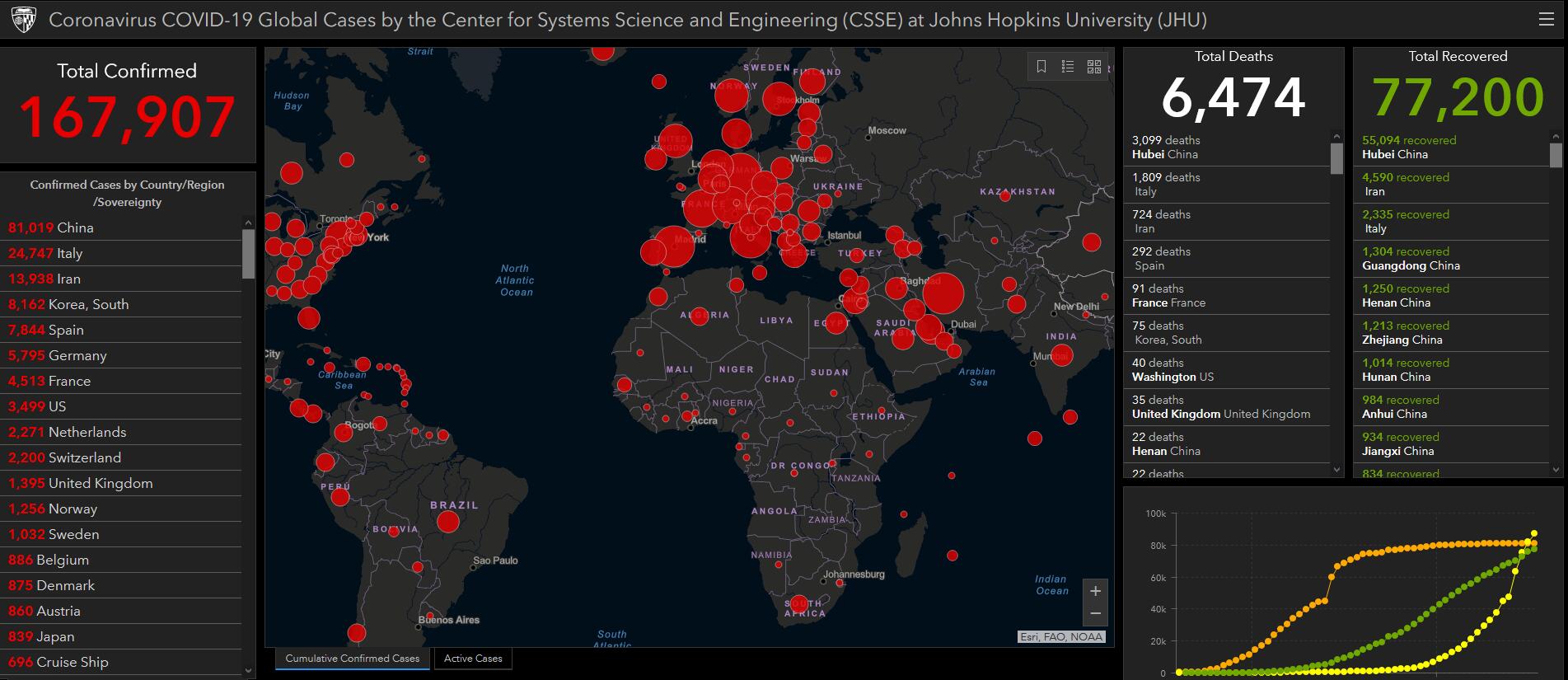1568x680 pixels.
Task: Select Iran with 13,938 confirmed cases
Action: 121,279
